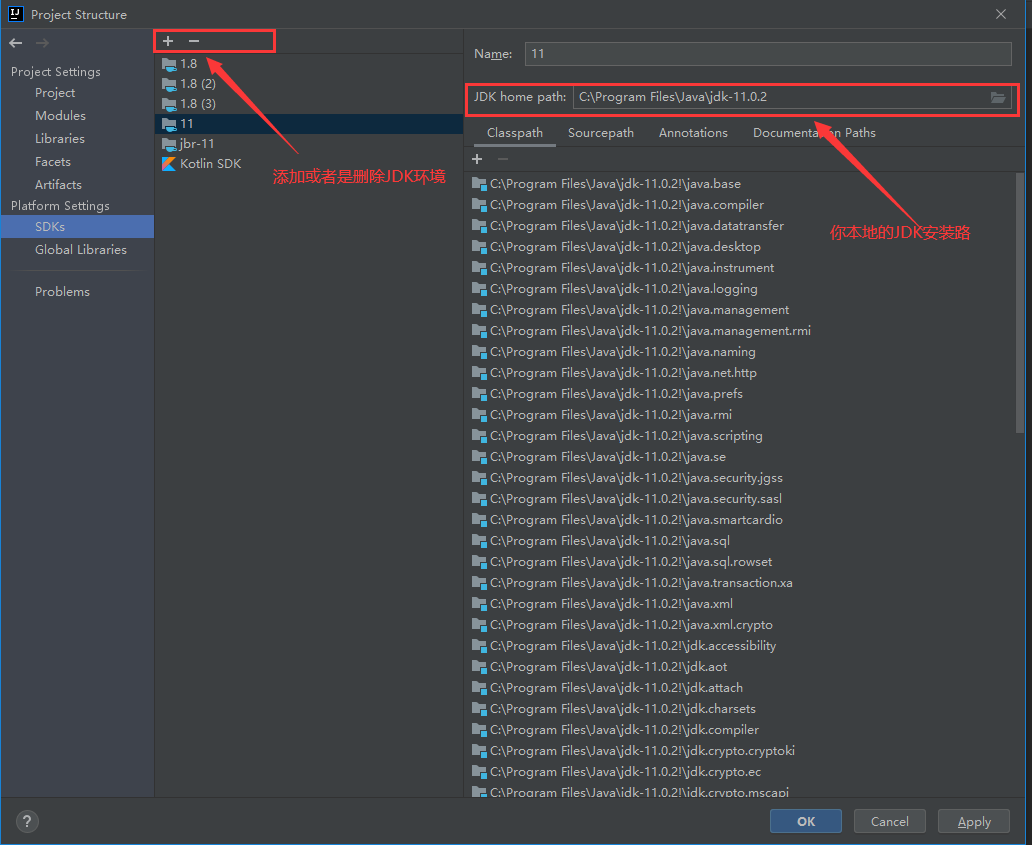
Task: Click the add classpath entry plus icon
Action: point(477,159)
